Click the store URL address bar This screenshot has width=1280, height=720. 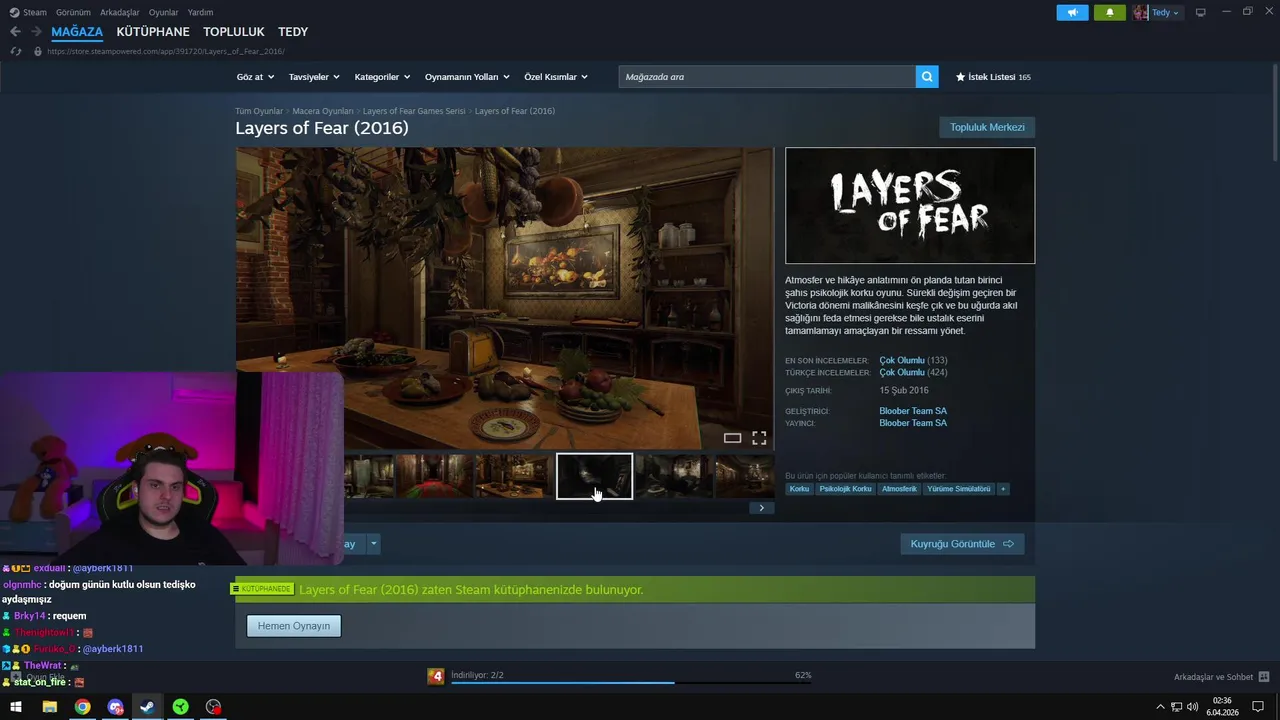pos(165,51)
